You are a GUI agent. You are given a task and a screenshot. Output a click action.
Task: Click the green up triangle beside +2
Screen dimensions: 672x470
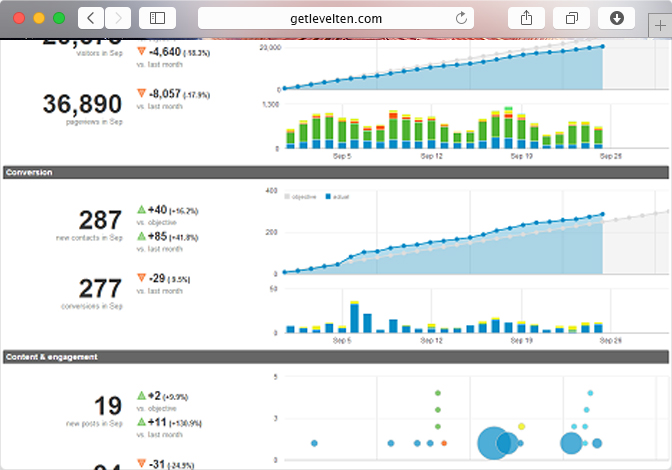click(141, 395)
